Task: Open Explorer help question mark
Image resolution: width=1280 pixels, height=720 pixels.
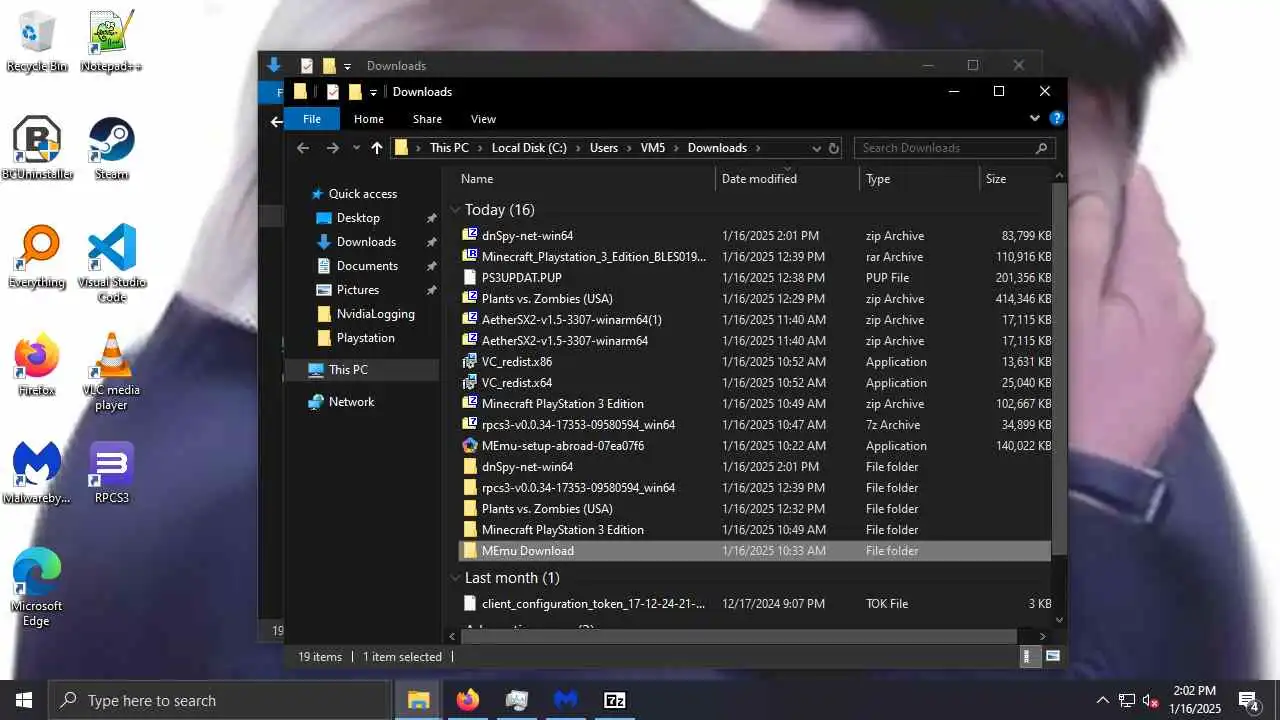Action: 1056,118
